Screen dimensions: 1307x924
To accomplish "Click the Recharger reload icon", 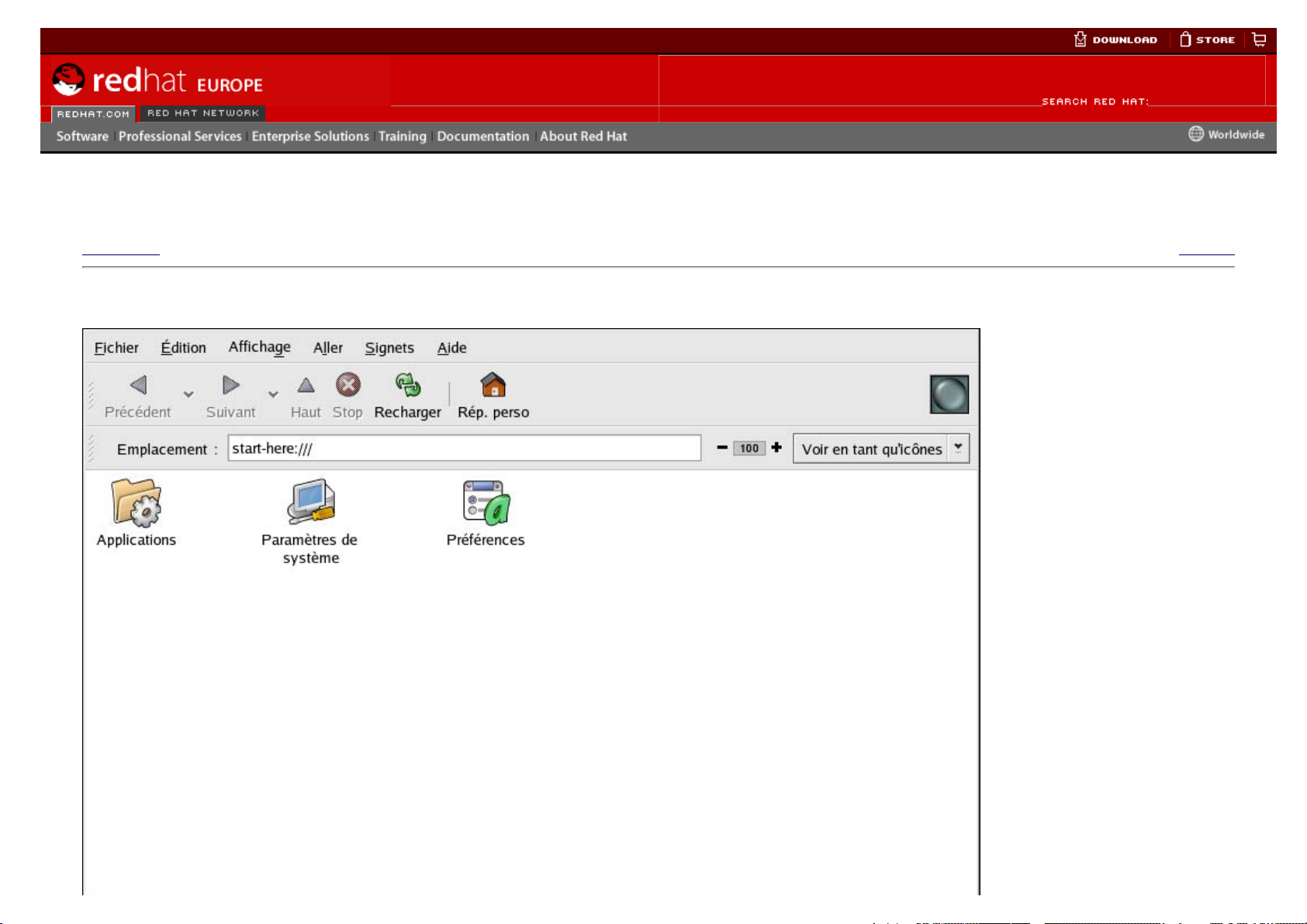I will [408, 385].
